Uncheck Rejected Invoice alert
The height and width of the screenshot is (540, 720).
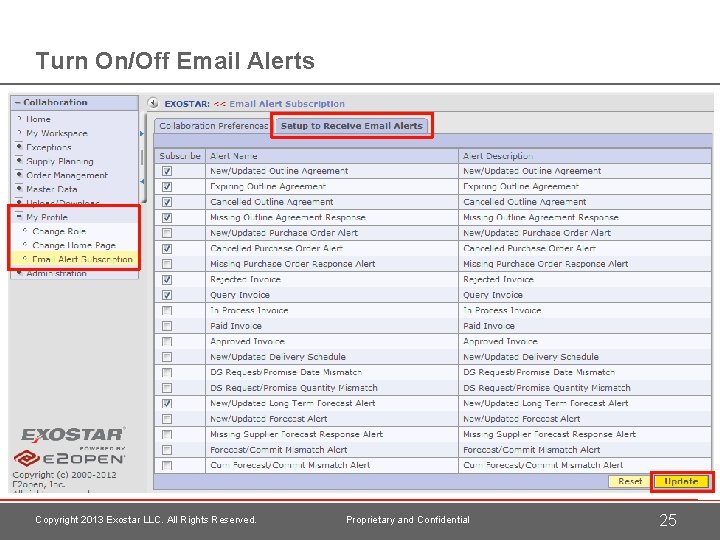(x=167, y=280)
